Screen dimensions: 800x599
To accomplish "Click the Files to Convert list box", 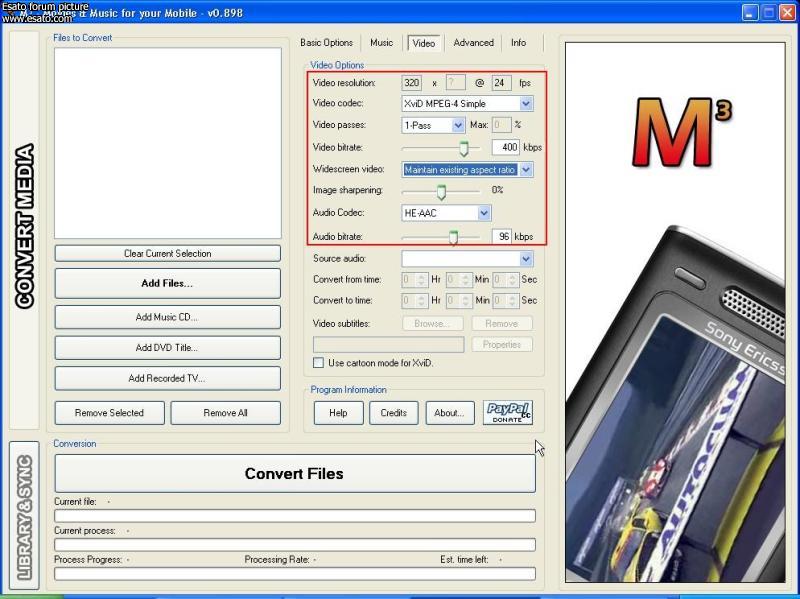I will tap(168, 143).
